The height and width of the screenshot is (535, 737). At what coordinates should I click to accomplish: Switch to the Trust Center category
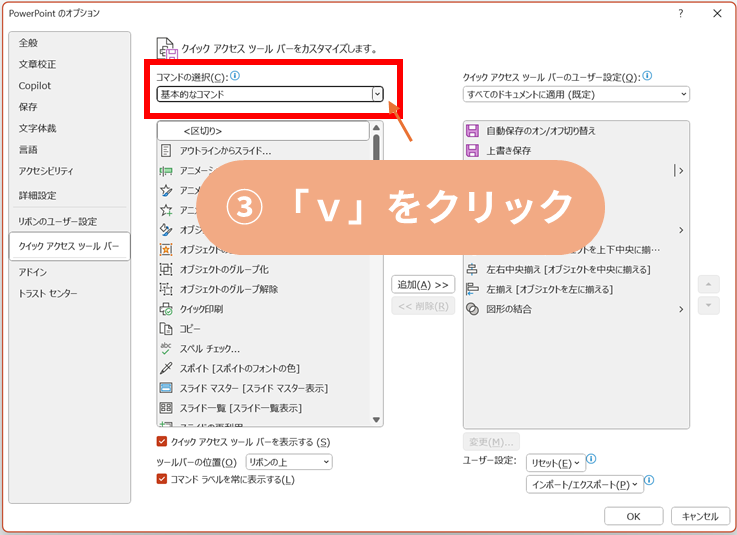click(48, 293)
